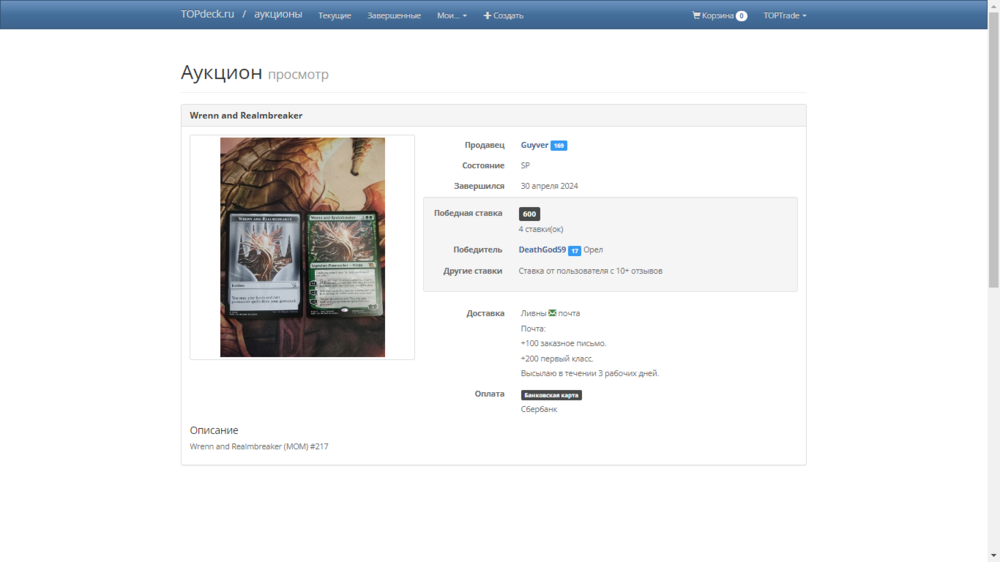
Task: Click the TOPdeck.ru site logo link
Action: (x=207, y=14)
